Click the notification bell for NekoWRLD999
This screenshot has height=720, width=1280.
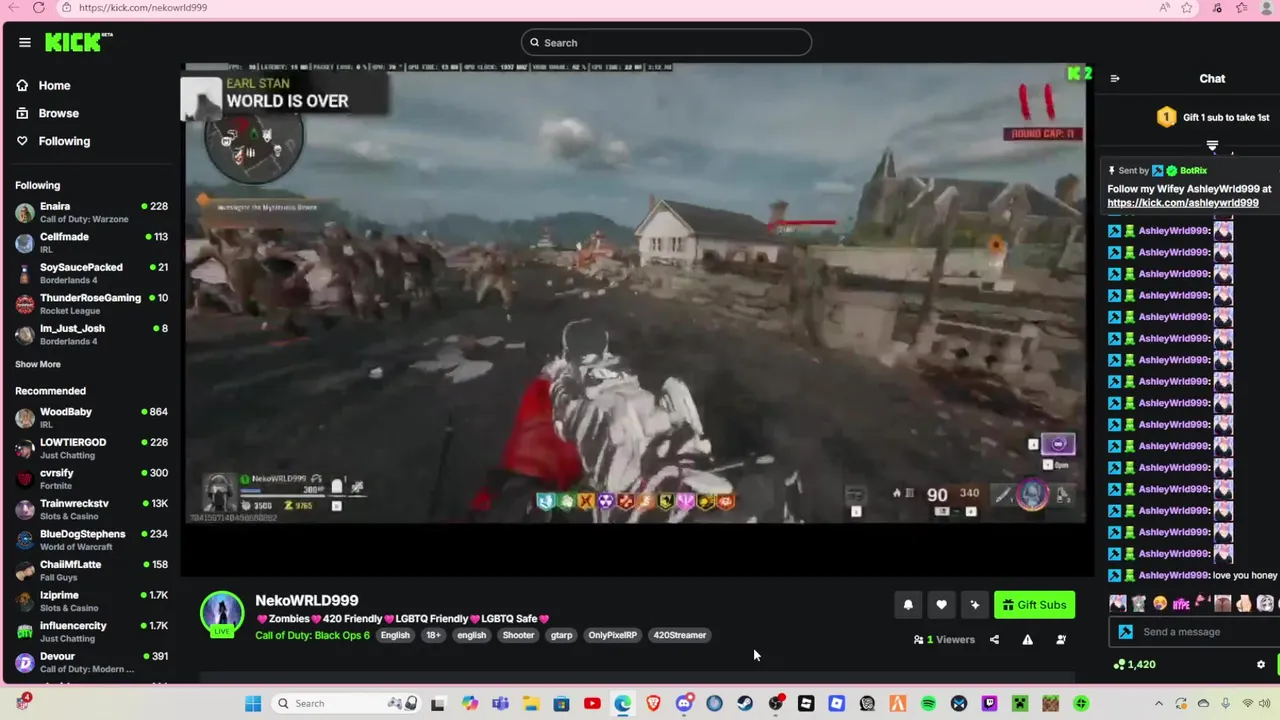(908, 604)
